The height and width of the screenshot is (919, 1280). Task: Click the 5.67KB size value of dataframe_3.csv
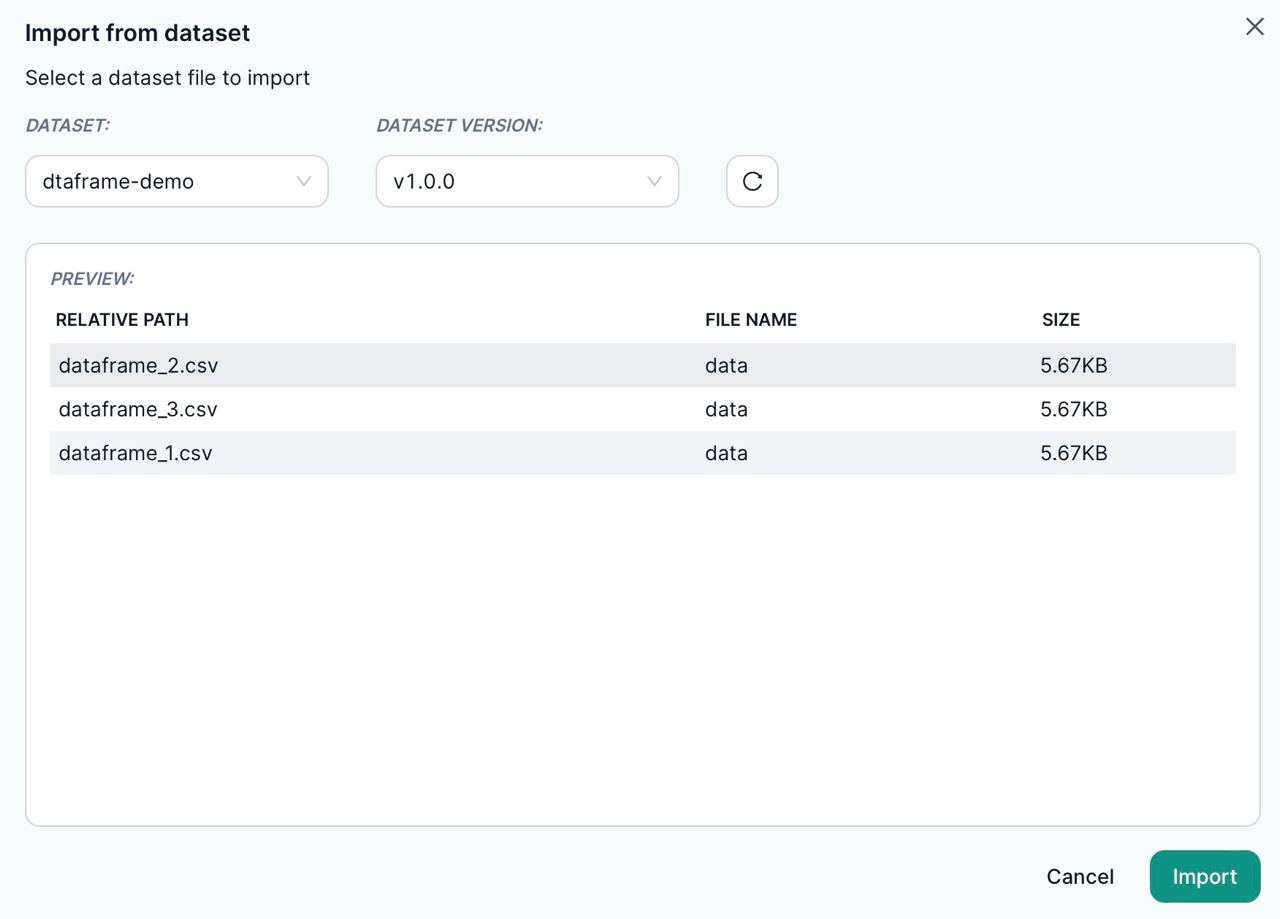[1075, 409]
